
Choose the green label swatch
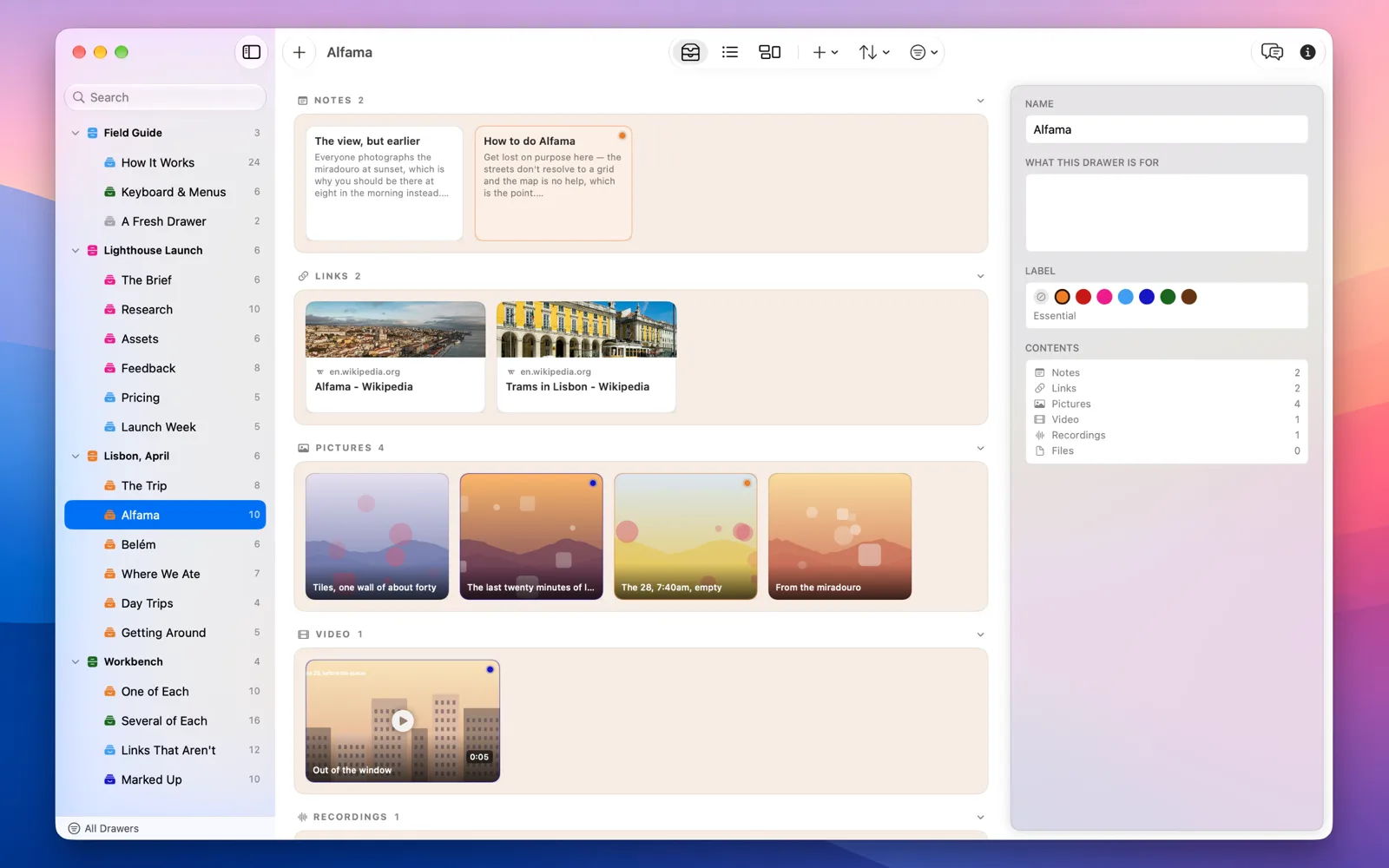(1168, 297)
